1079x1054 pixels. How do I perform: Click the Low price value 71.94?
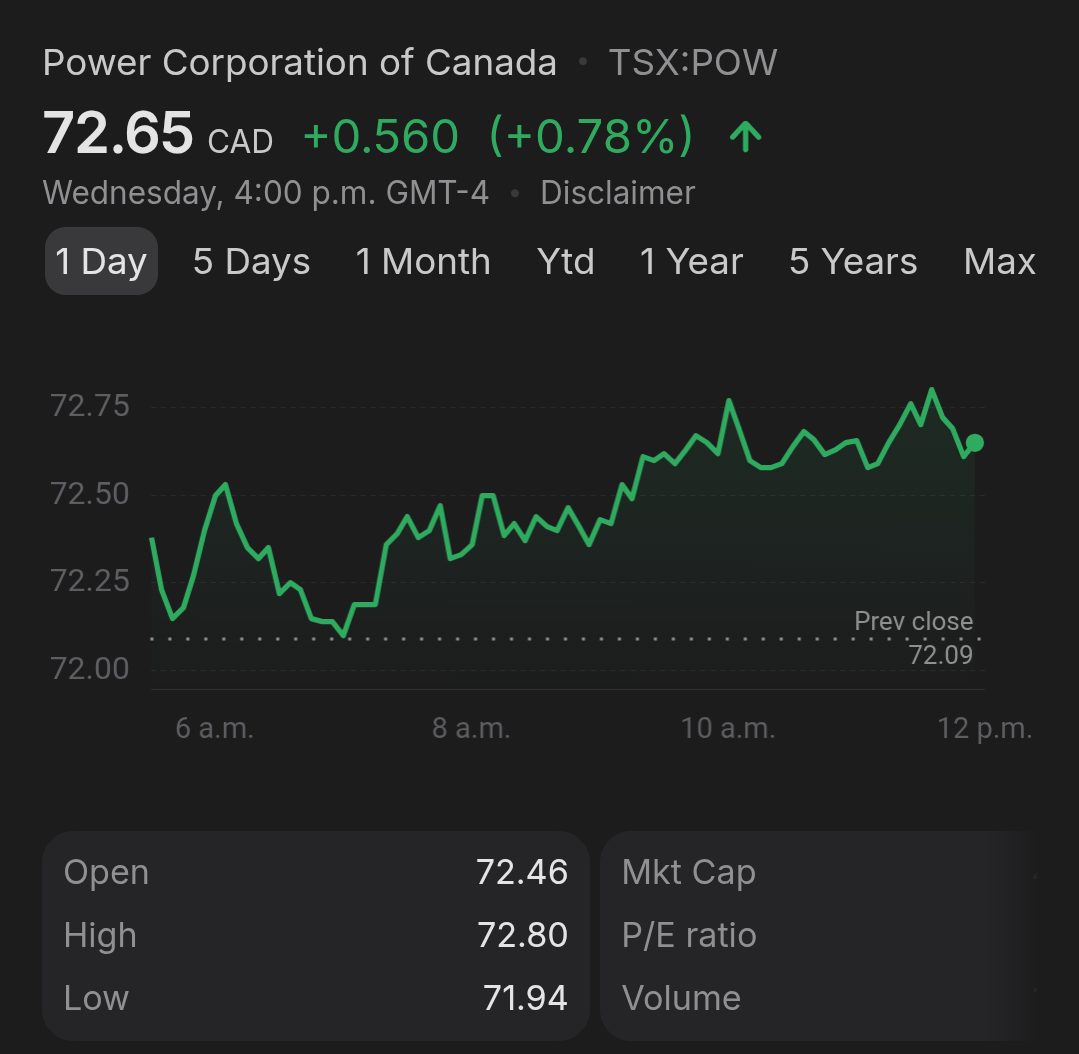coord(525,998)
